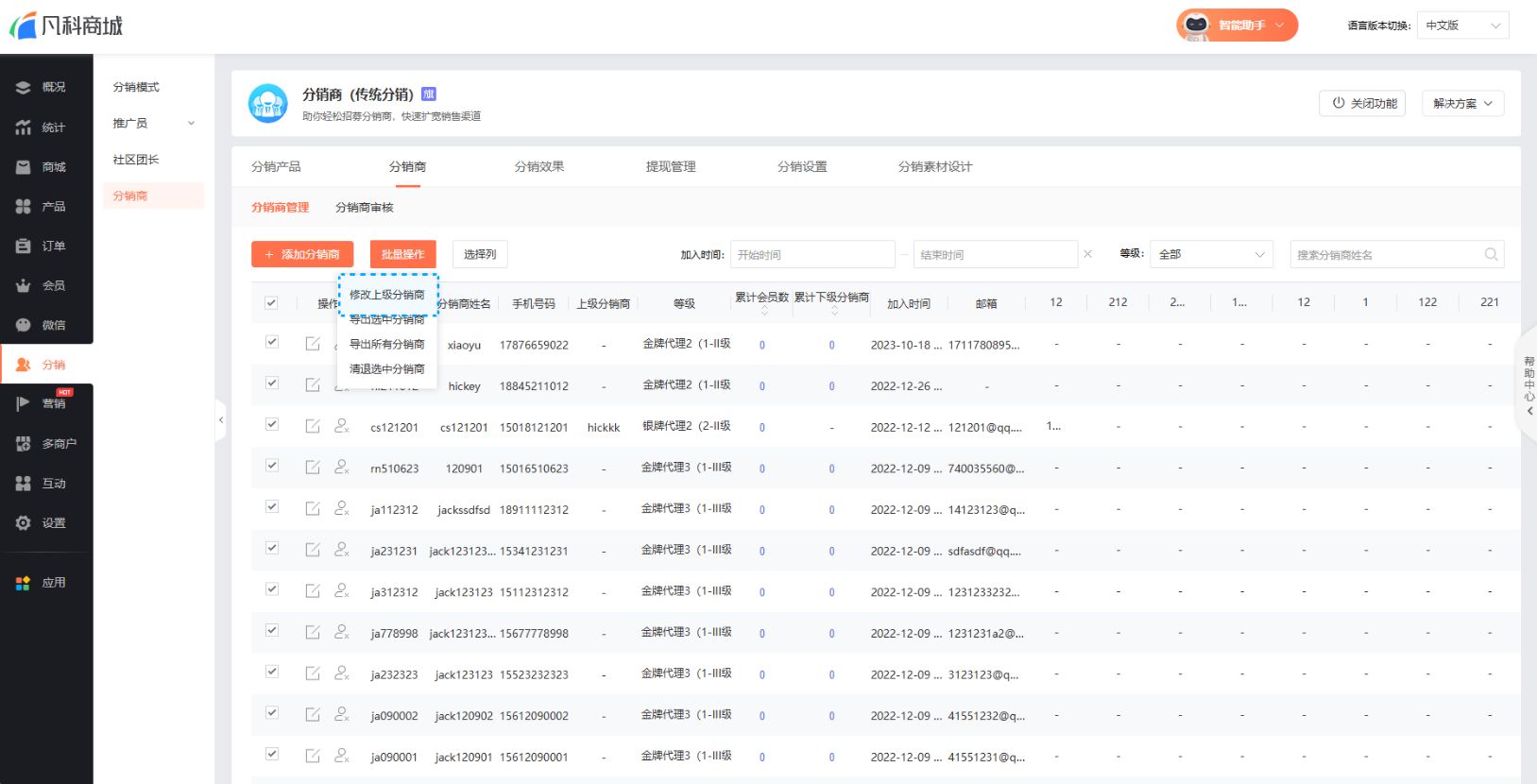
Task: Uncheck the ja778998 row checkbox
Action: click(x=272, y=630)
